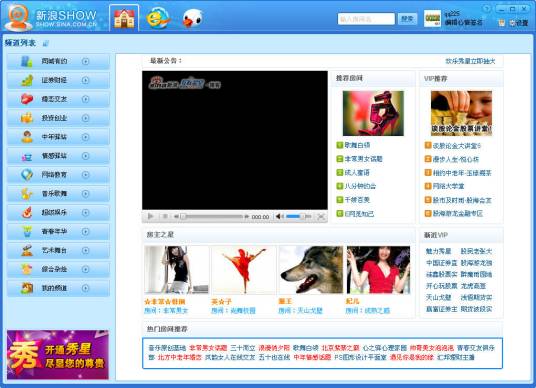The height and width of the screenshot is (388, 536).
Task: Click the 音乐歌舞 channel icon
Action: (x=27, y=194)
